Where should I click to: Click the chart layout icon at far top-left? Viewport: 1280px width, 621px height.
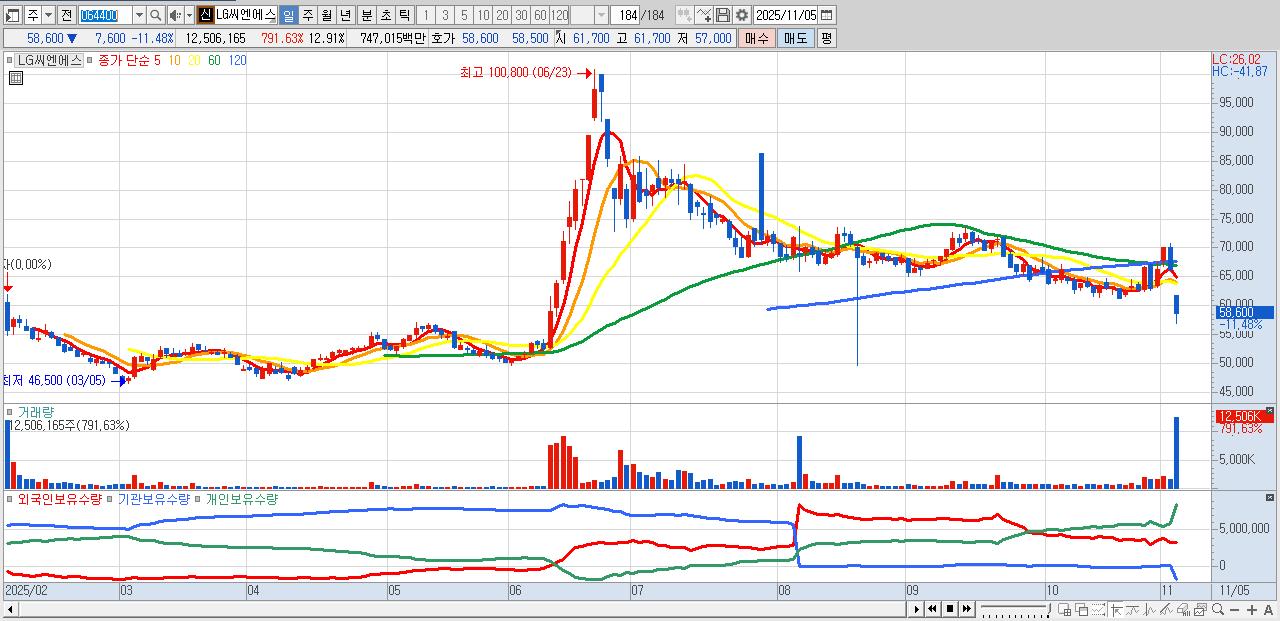(12, 15)
